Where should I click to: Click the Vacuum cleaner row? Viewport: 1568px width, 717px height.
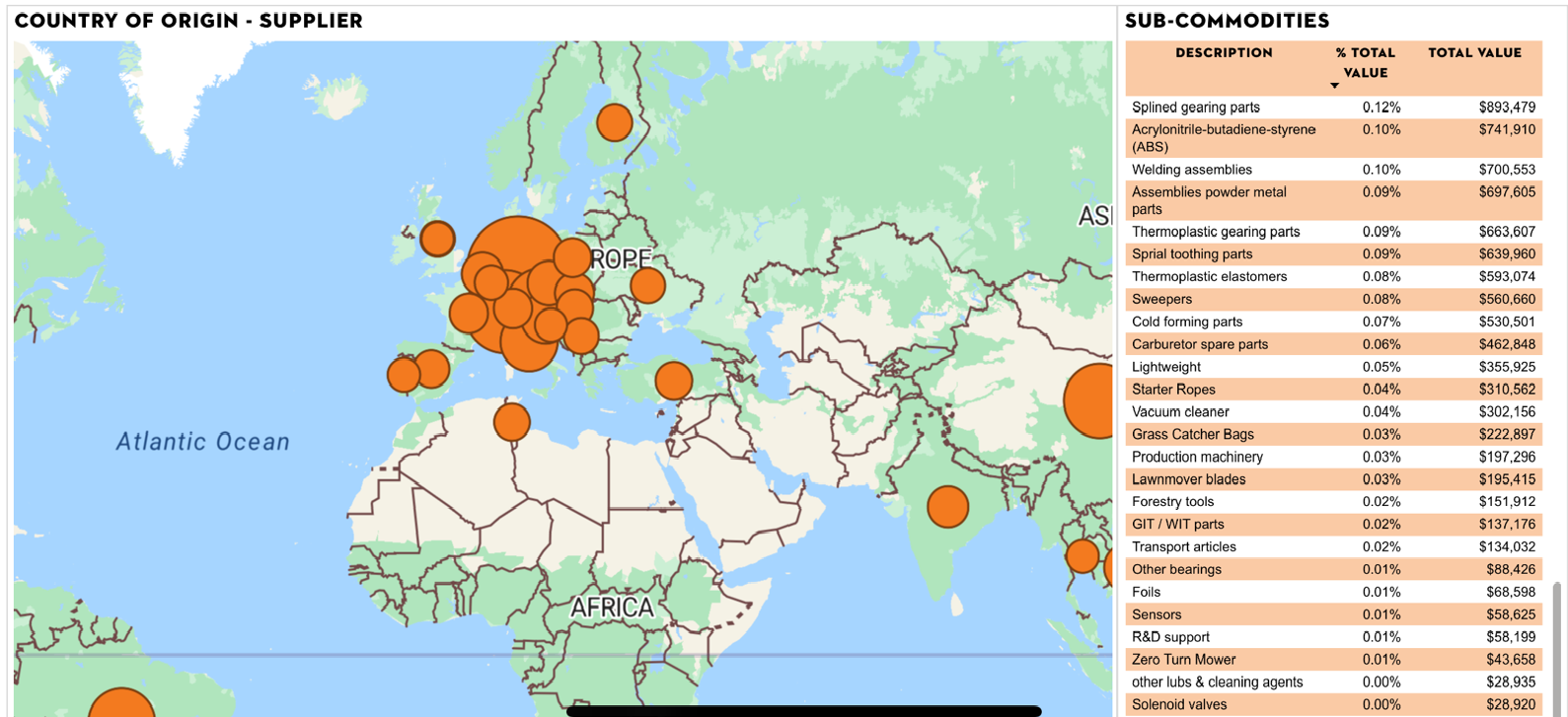[x=1333, y=411]
